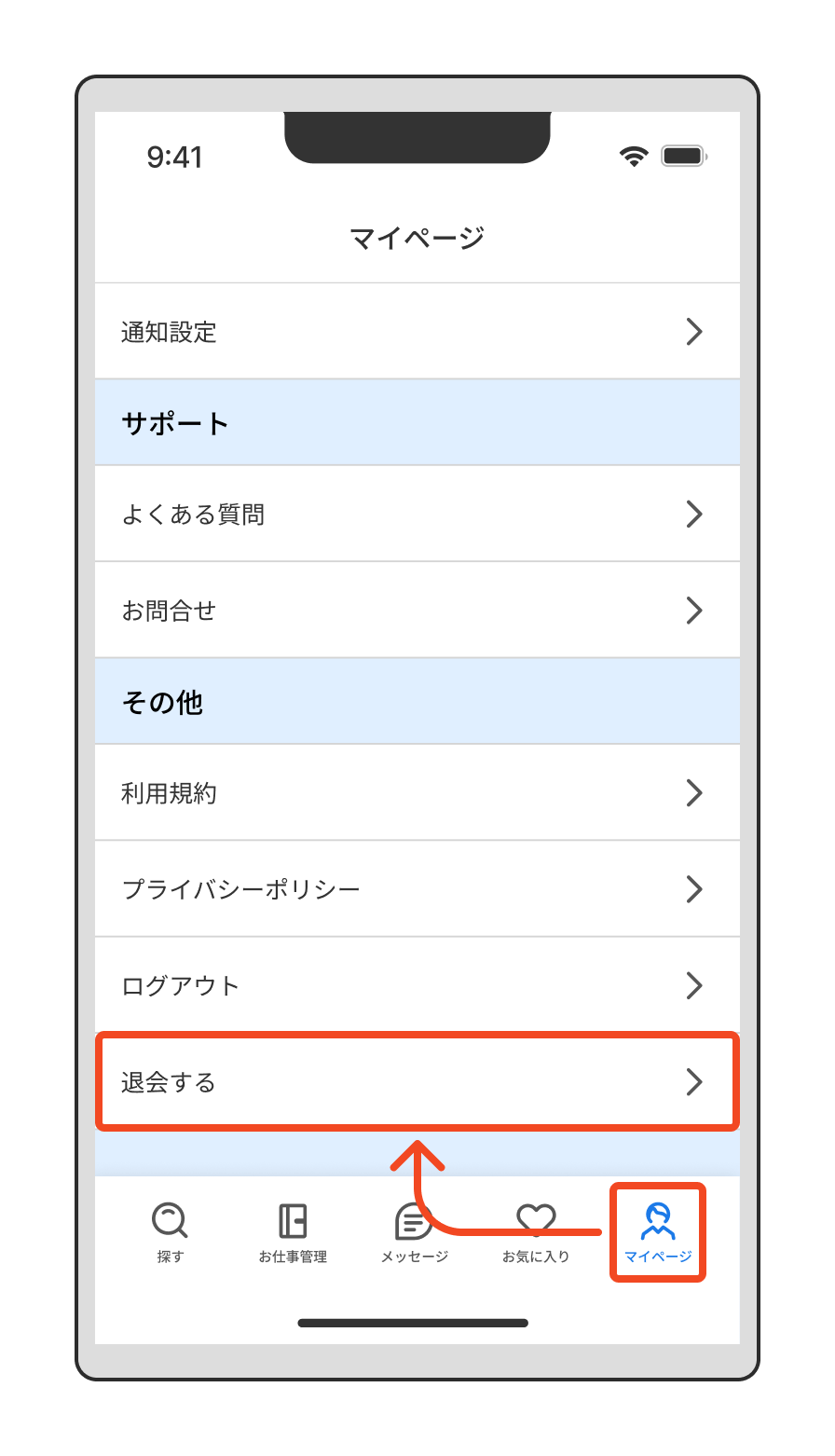Screen dimensions: 835x1456
Task: Select 退会する highlighted in red
Action: pos(417,1081)
